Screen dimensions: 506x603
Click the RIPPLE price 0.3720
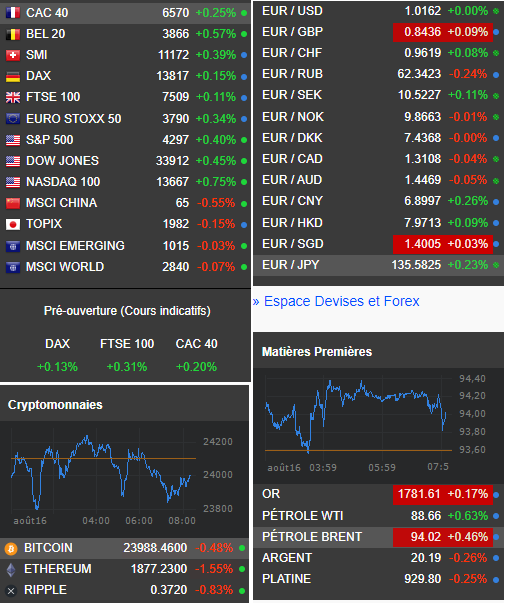(x=169, y=590)
